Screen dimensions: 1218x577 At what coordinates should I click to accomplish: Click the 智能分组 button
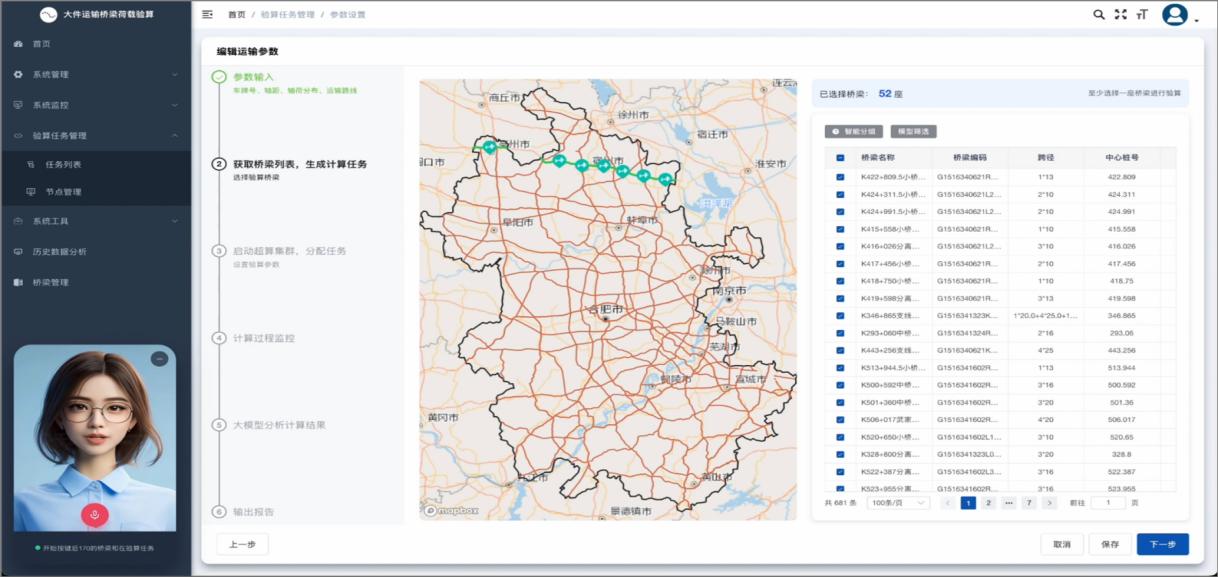pyautogui.click(x=854, y=131)
